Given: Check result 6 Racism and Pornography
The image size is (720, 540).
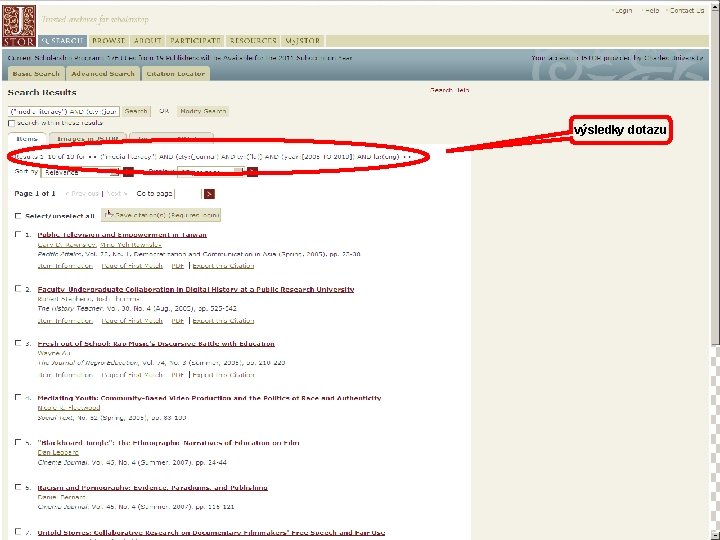Looking at the screenshot, I should click(x=18, y=487).
